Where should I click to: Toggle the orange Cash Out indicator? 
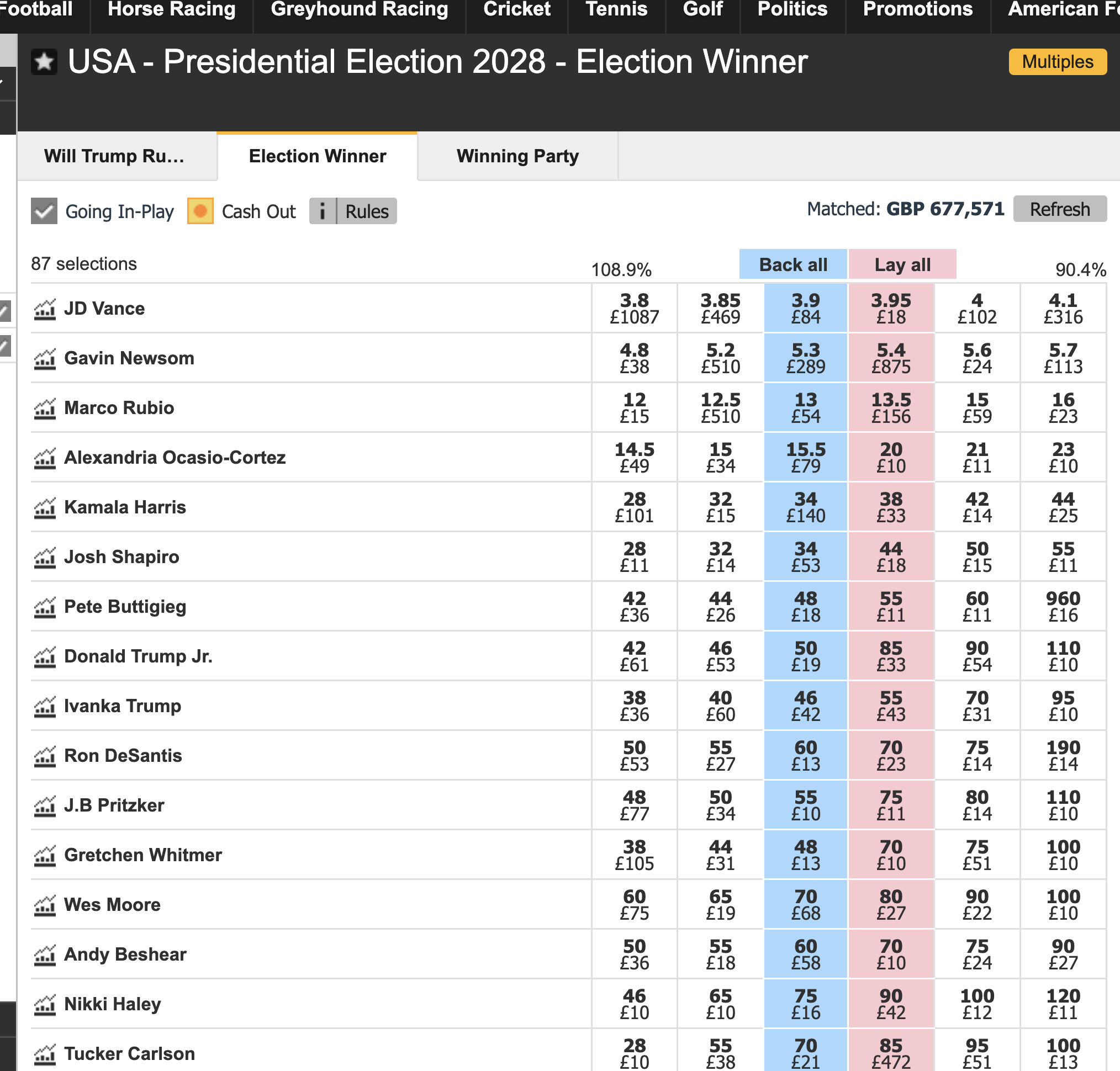click(x=200, y=211)
